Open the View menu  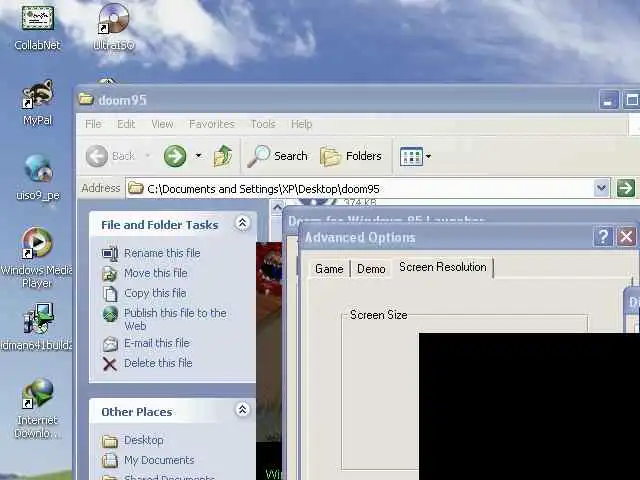pos(162,124)
